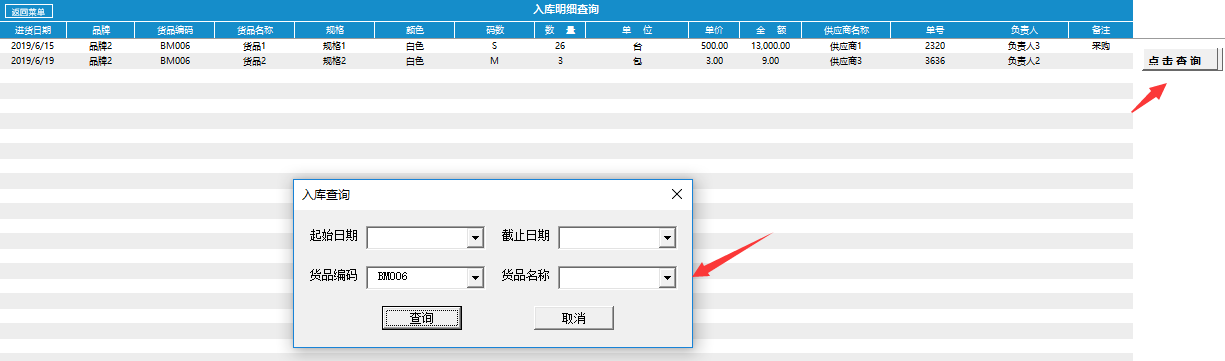This screenshot has width=1225, height=361.
Task: Click the 货品2 name cell
Action: click(x=254, y=61)
